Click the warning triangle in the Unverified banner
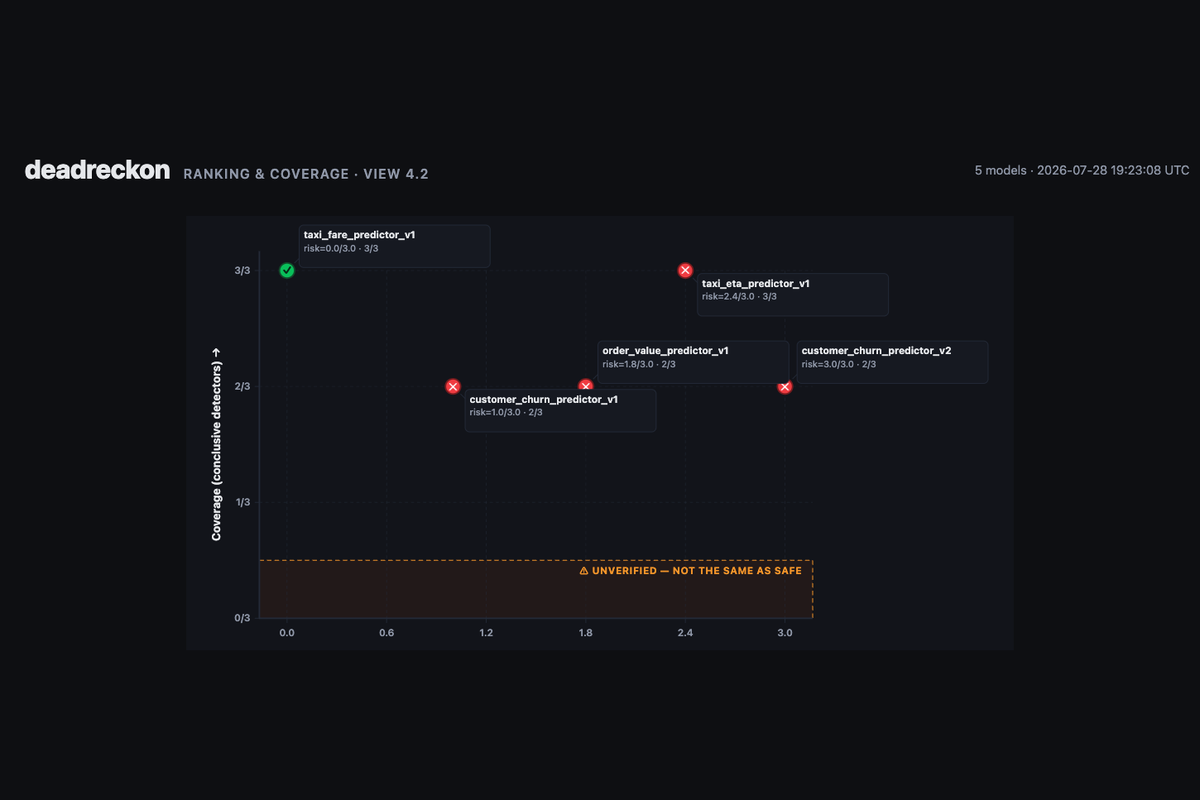The image size is (1200, 800). (584, 571)
